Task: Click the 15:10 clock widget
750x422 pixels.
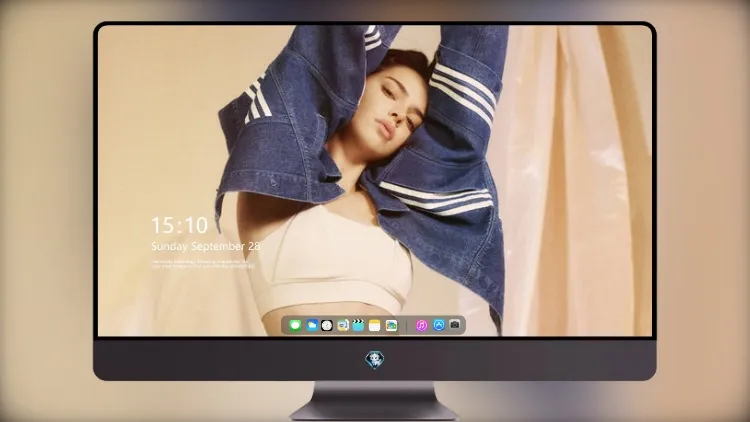Action: point(180,225)
